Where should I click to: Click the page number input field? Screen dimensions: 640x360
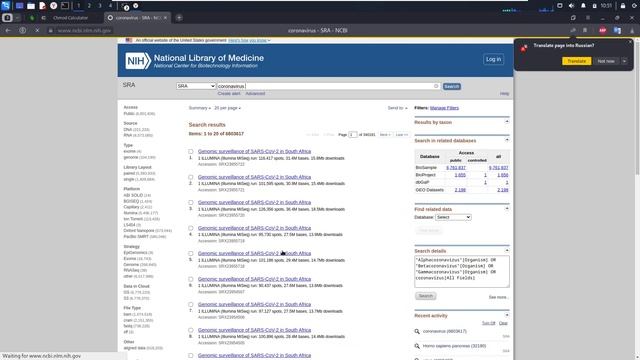[x=353, y=135]
